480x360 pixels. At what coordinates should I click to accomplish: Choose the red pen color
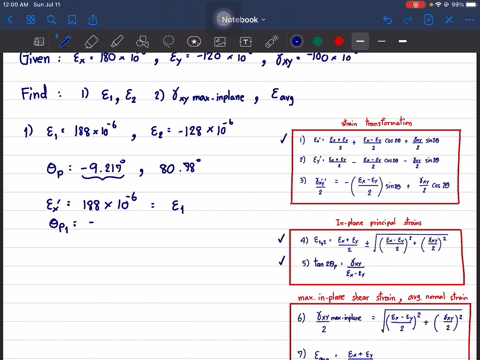point(339,41)
